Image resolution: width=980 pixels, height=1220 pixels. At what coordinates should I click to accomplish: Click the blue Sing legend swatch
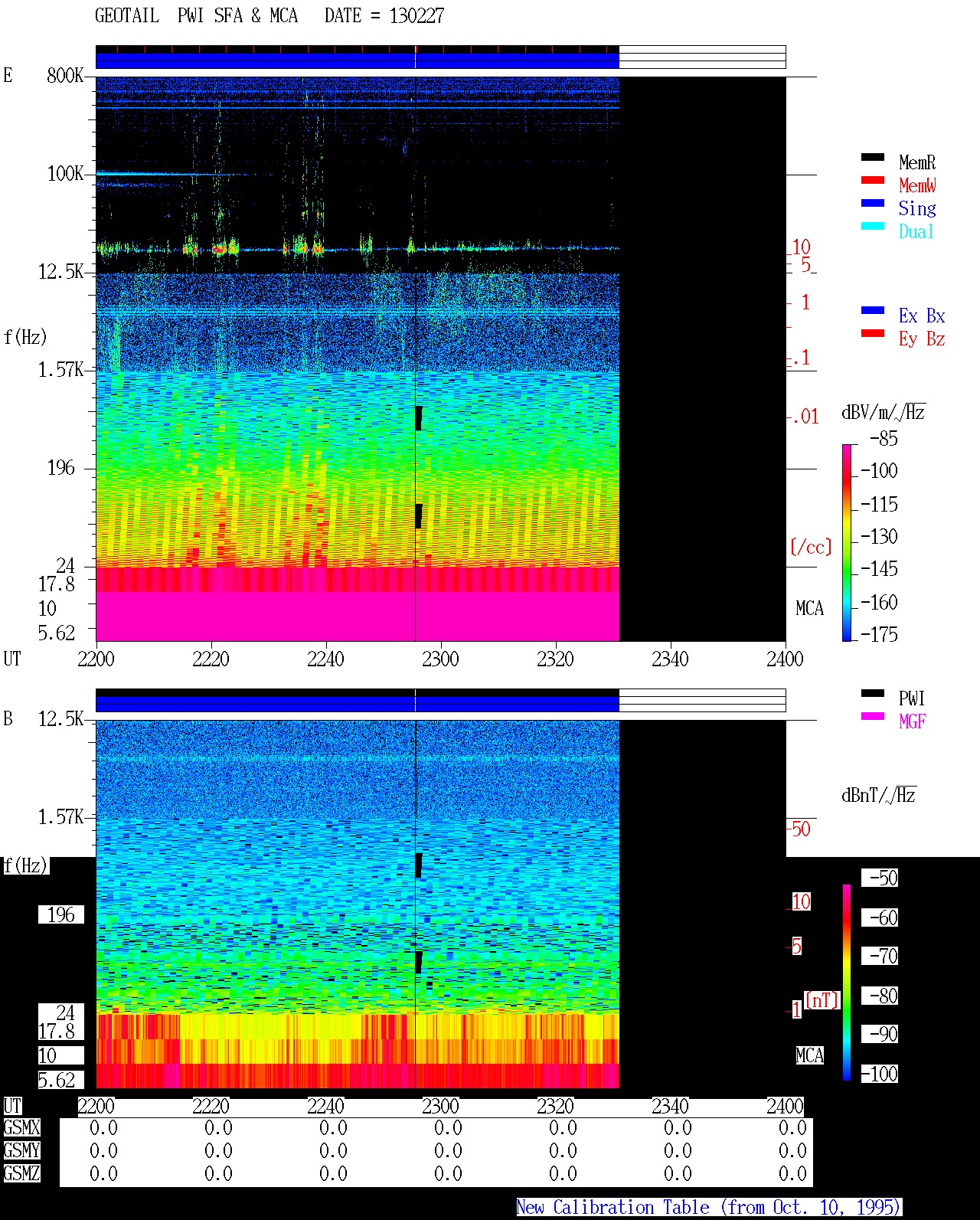873,204
